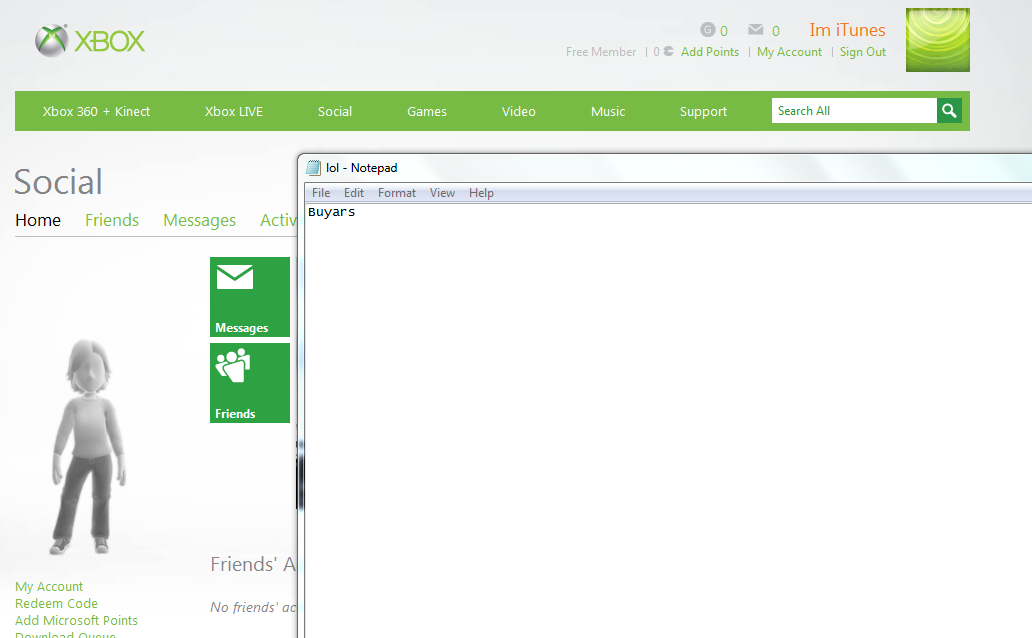Screen dimensions: 1032x638
Task: Click the search magnifier button
Action: tap(949, 111)
